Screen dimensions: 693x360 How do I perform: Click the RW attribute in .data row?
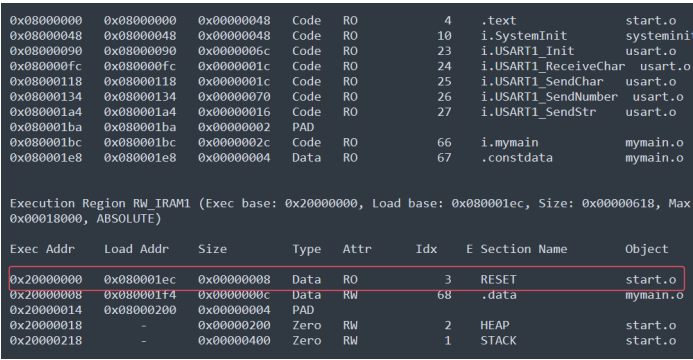[350, 295]
